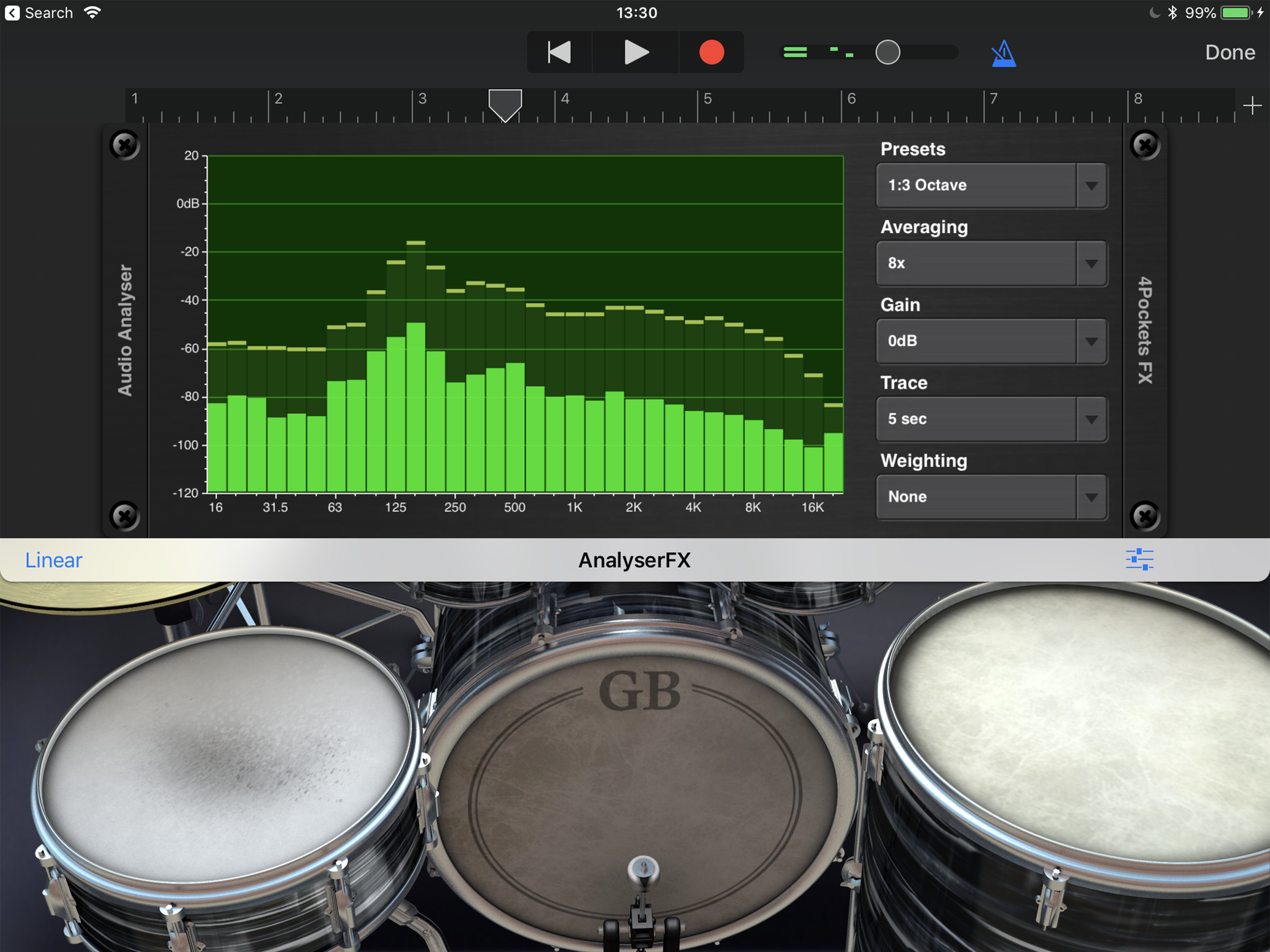Viewport: 1270px width, 952px height.
Task: Click the top-left plugin screw icon
Action: (x=125, y=145)
